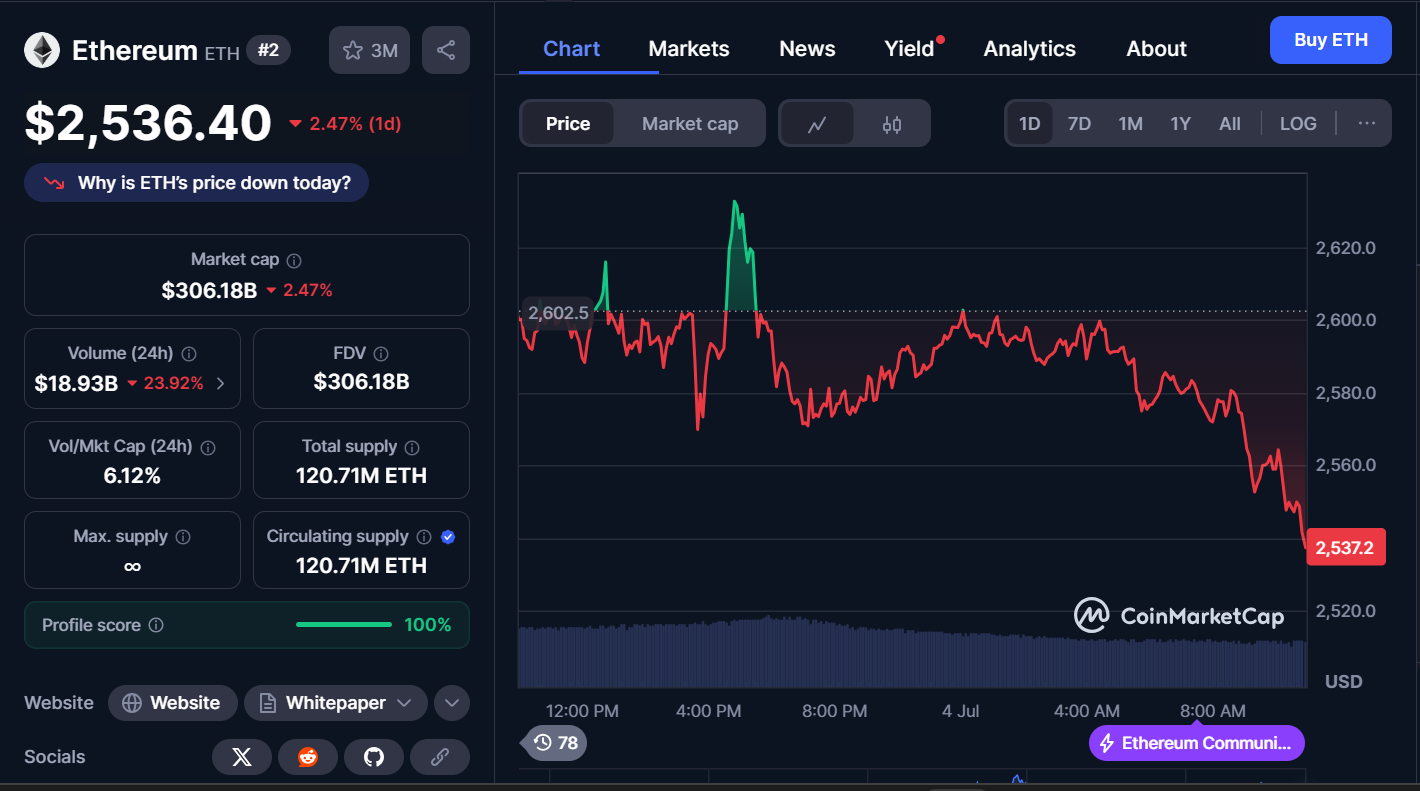Expand Volume (24h) details arrow
The image size is (1420, 791).
point(221,383)
